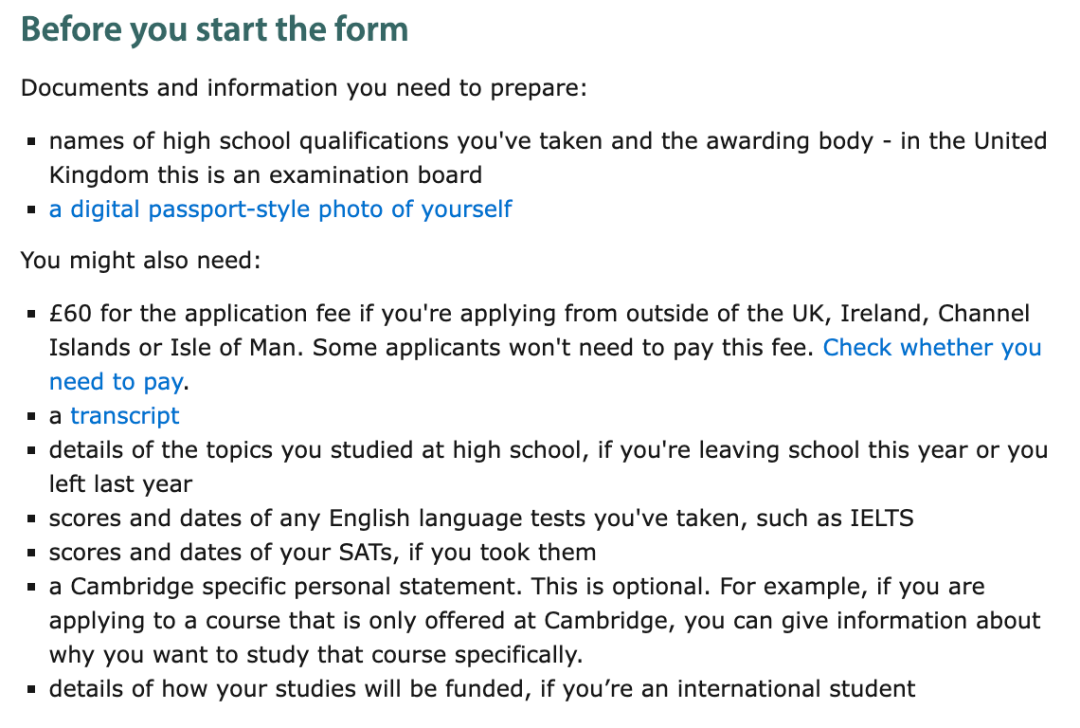Screen dimensions: 1080x728
Task: Click the bullet marker beside the passport photo link
Action: (31, 210)
